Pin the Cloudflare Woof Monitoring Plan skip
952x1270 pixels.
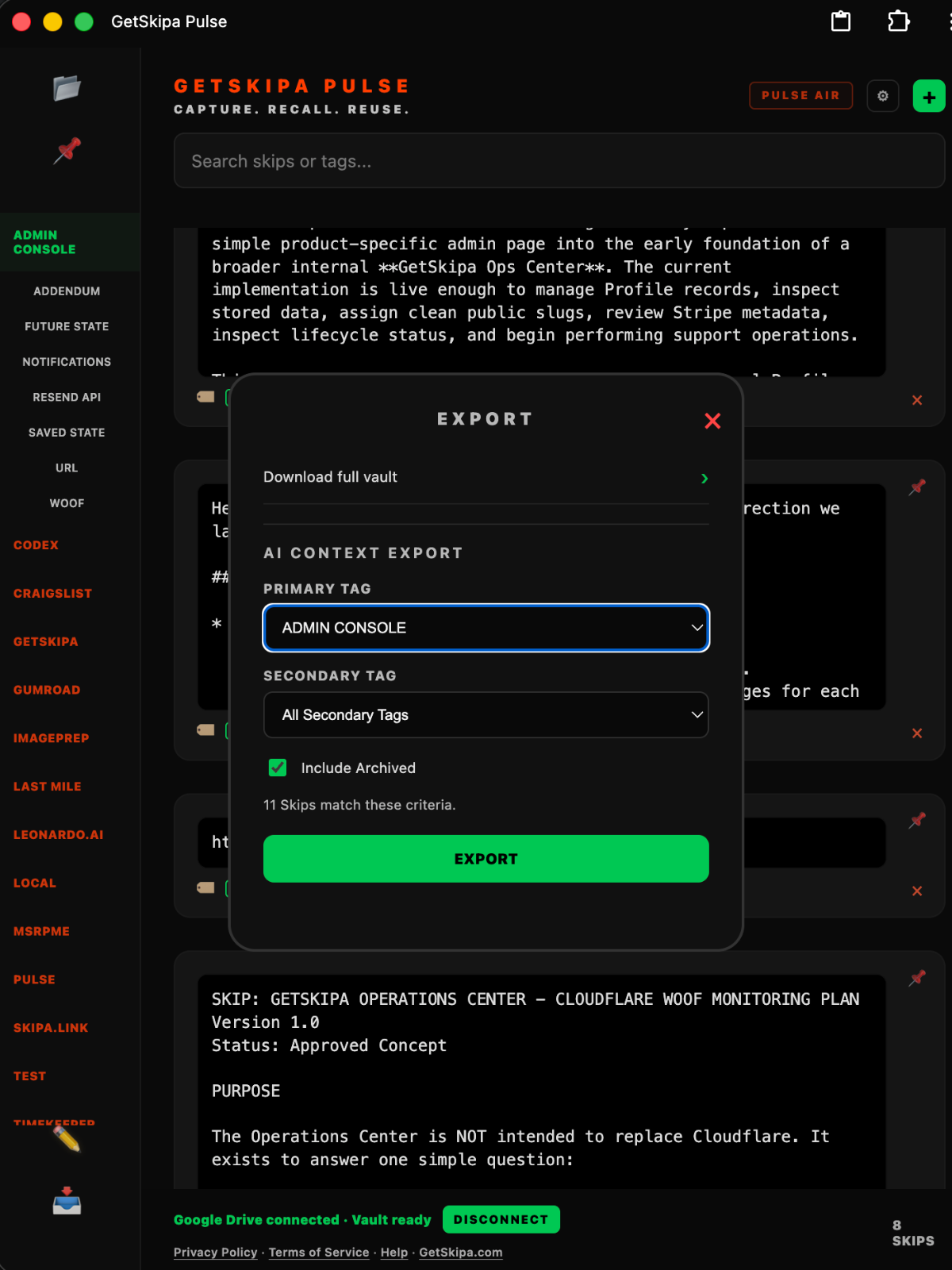[x=917, y=978]
